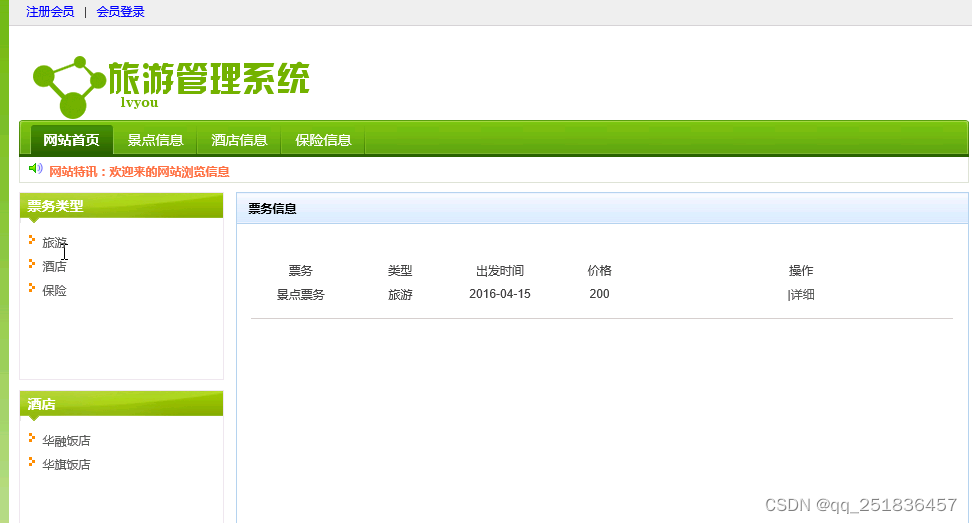Go to the 网站首页 tab
This screenshot has width=972, height=523.
tap(71, 140)
